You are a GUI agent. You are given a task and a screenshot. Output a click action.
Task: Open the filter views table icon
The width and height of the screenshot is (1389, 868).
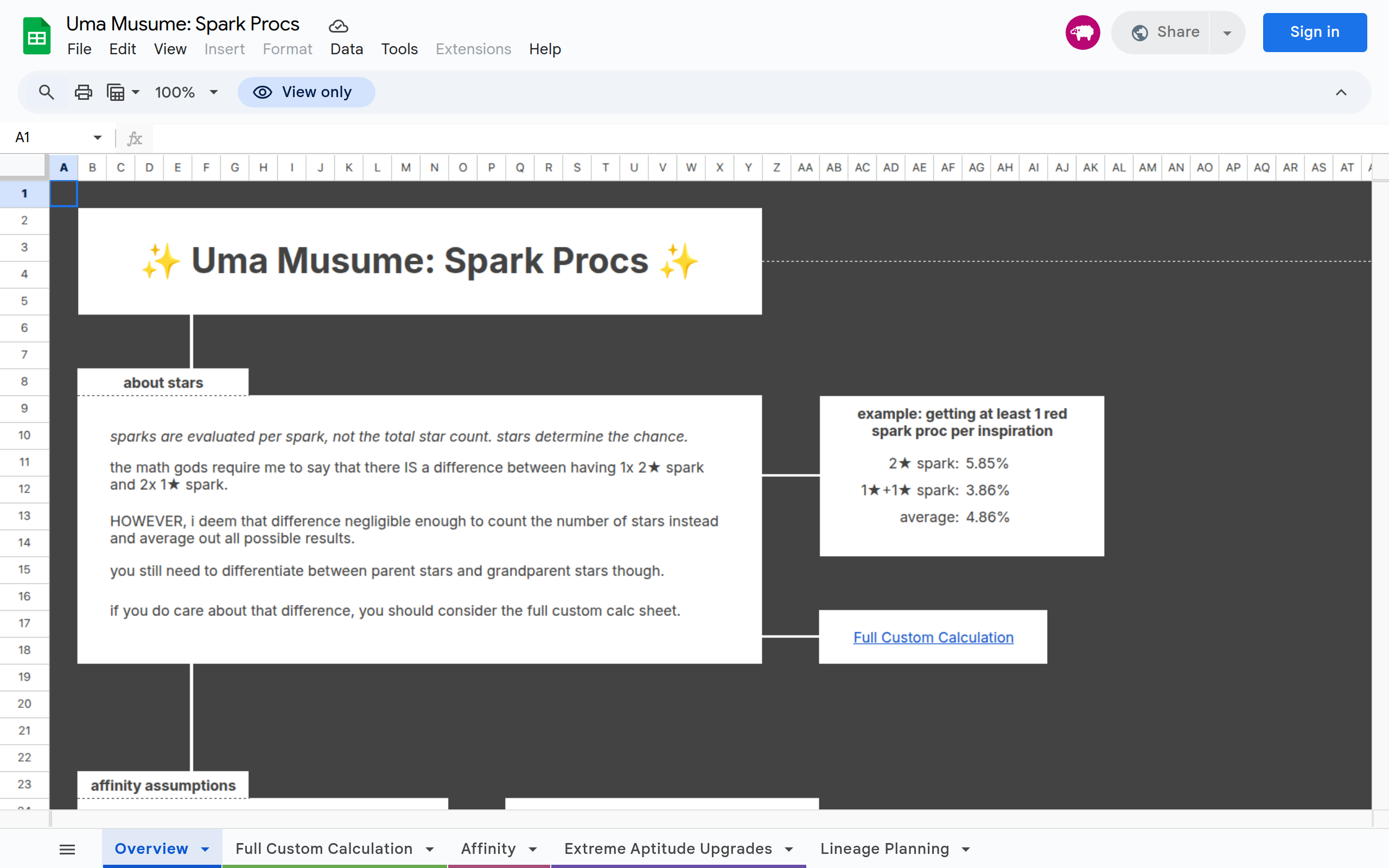click(117, 92)
